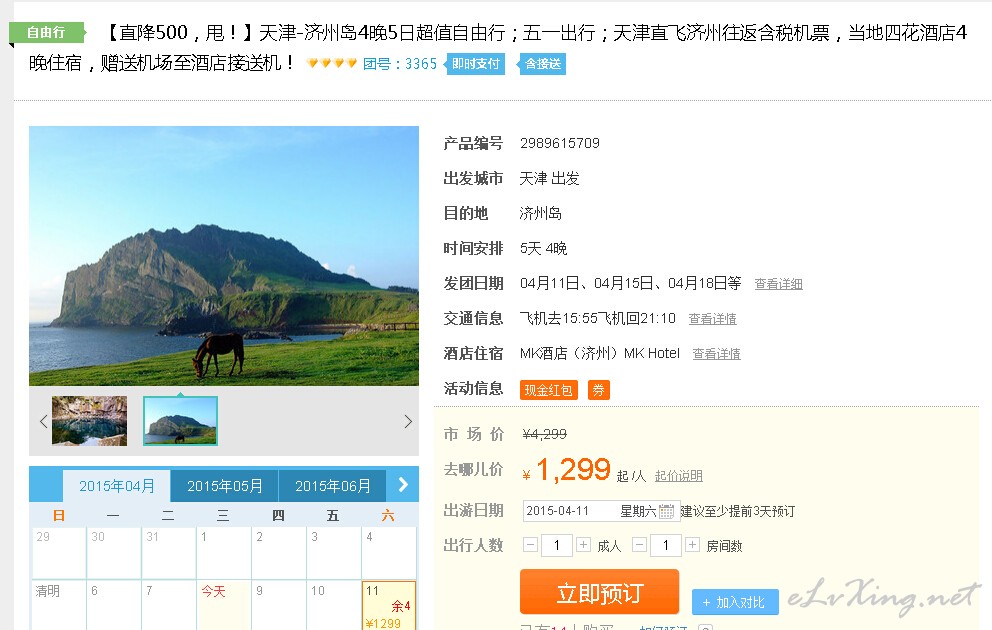Open the 起价说明 price explanation link

click(678, 476)
